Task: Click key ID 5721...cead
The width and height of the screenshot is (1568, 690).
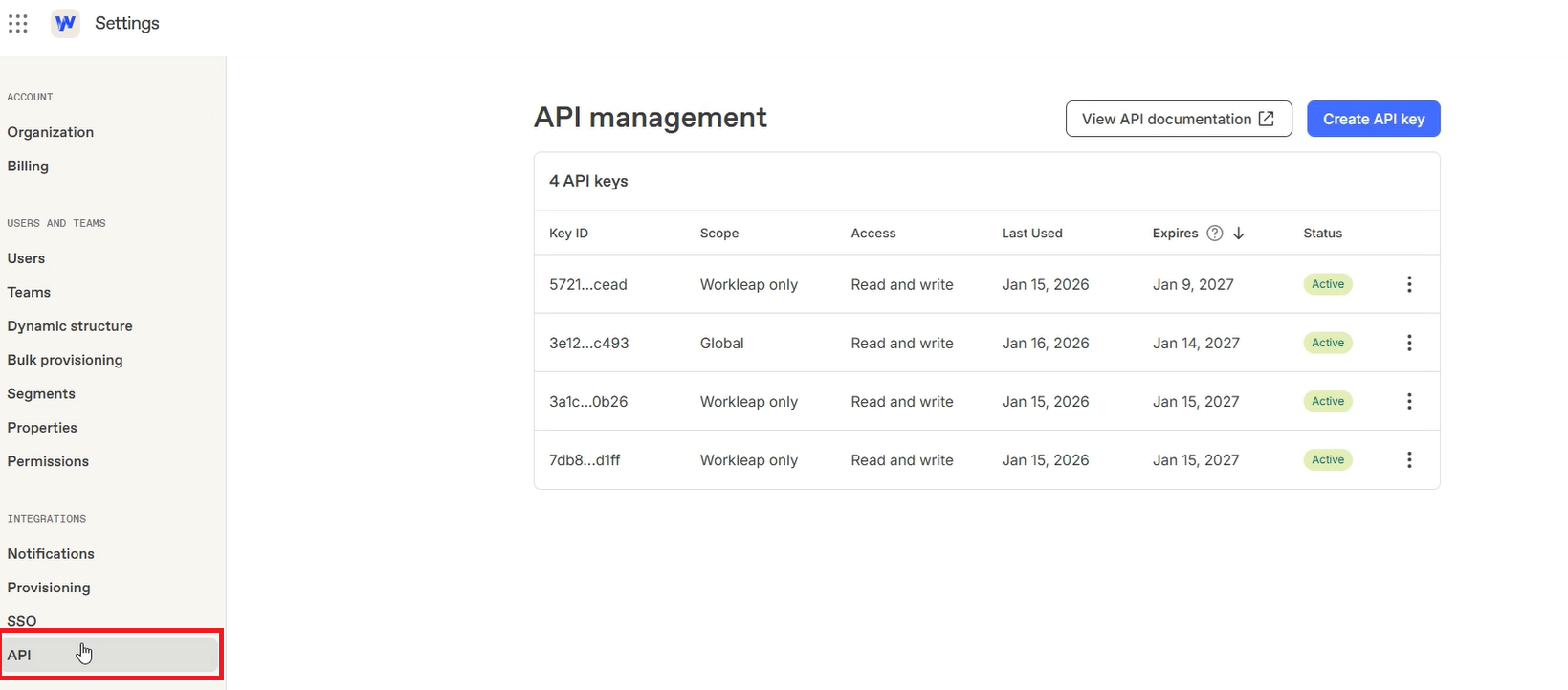Action: (588, 284)
